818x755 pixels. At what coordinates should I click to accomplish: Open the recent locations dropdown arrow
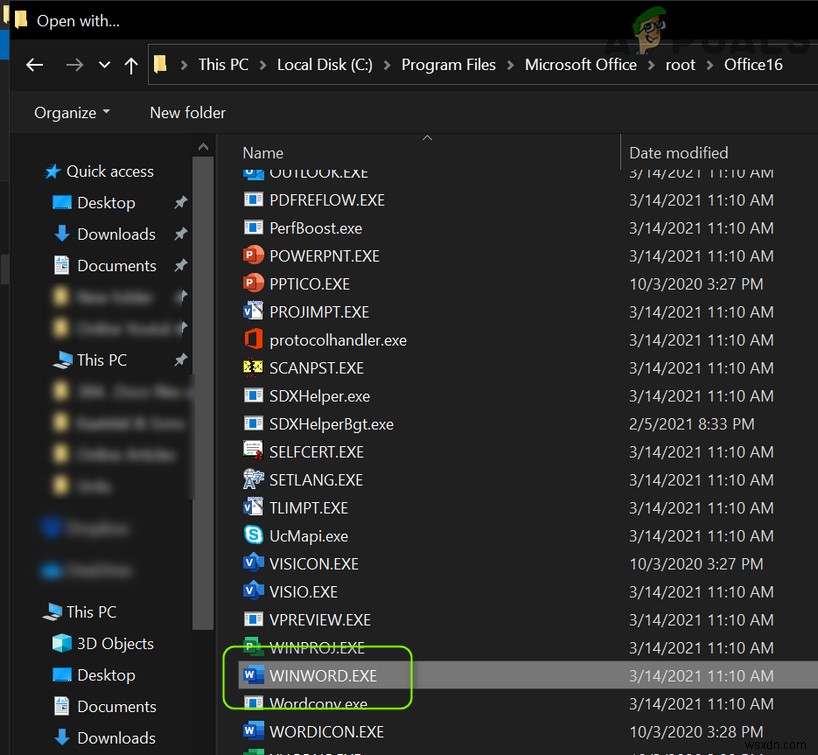pyautogui.click(x=104, y=64)
